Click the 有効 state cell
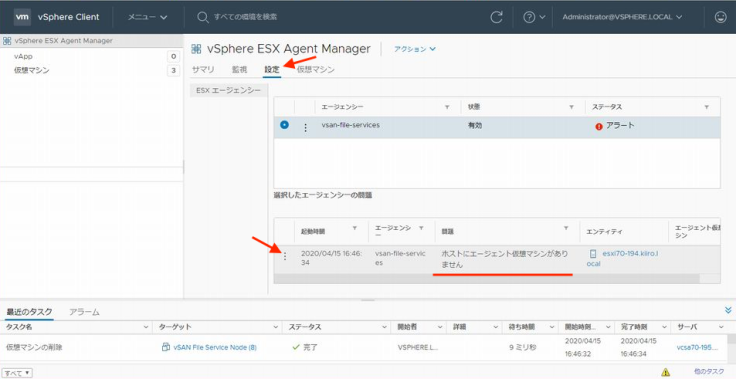Viewport: 736px width, 379px height. [475, 125]
